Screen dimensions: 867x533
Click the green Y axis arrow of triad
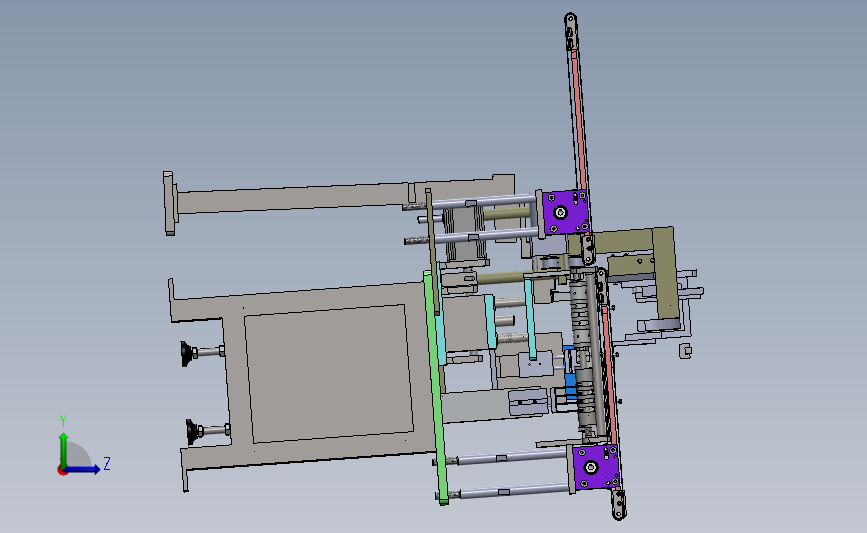(x=64, y=449)
